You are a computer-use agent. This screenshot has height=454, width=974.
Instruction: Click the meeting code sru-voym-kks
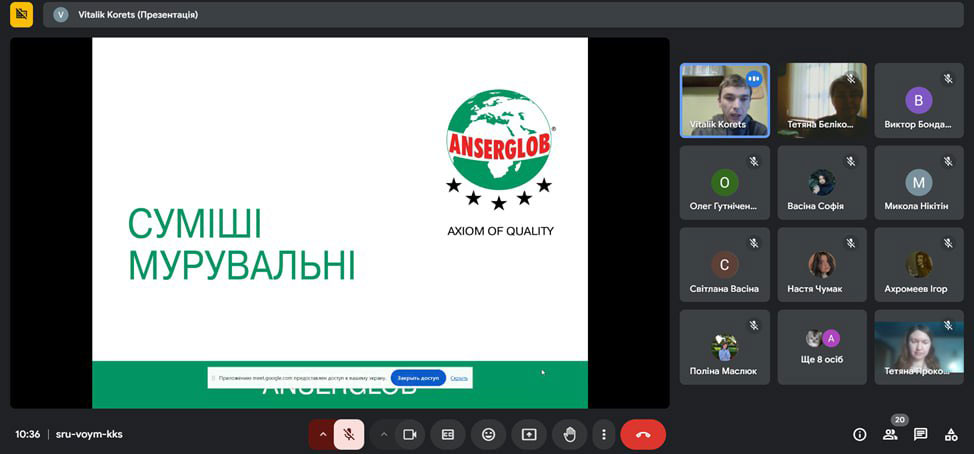(89, 435)
